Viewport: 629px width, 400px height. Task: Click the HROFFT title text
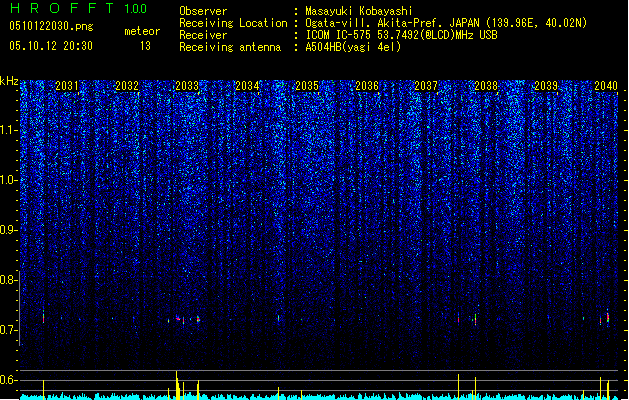tap(62, 8)
